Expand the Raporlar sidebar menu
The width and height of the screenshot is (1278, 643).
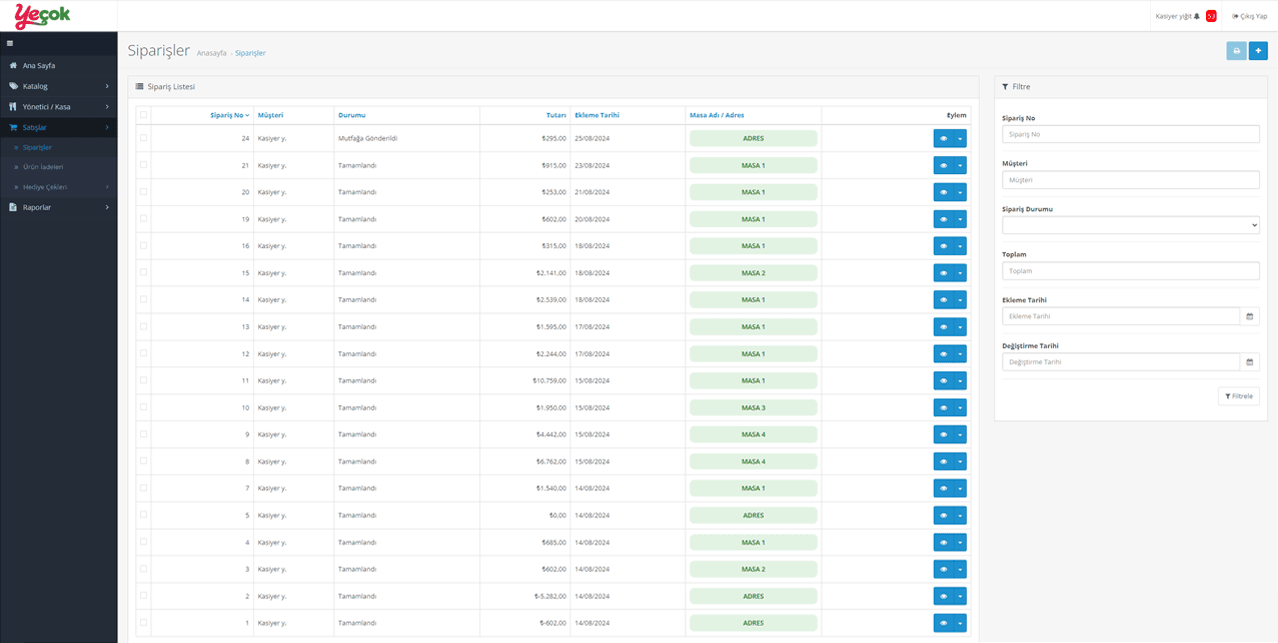pos(58,207)
